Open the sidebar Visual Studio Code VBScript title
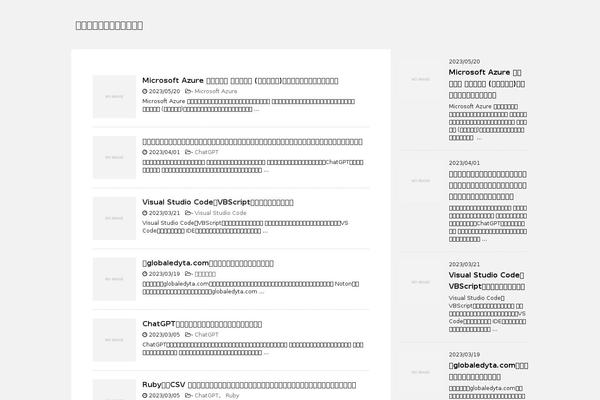The height and width of the screenshot is (400, 600). (x=487, y=281)
